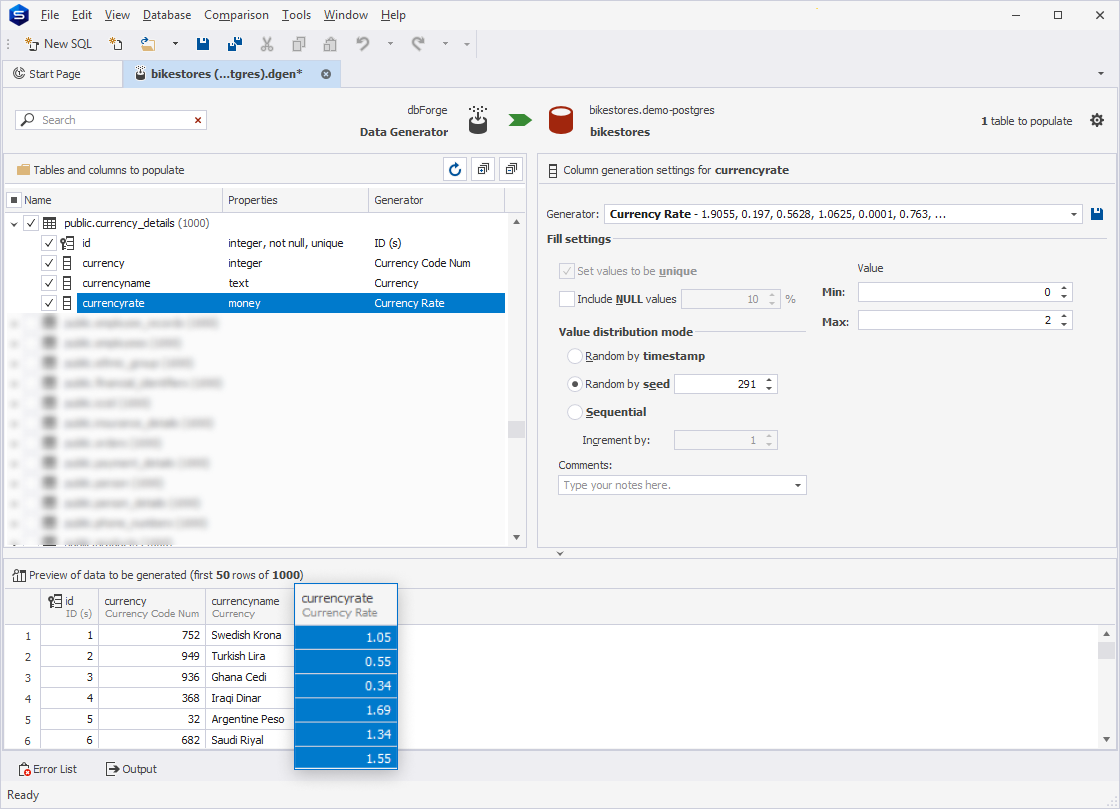
Task: Uncheck the currencyrate column checkbox
Action: [49, 303]
